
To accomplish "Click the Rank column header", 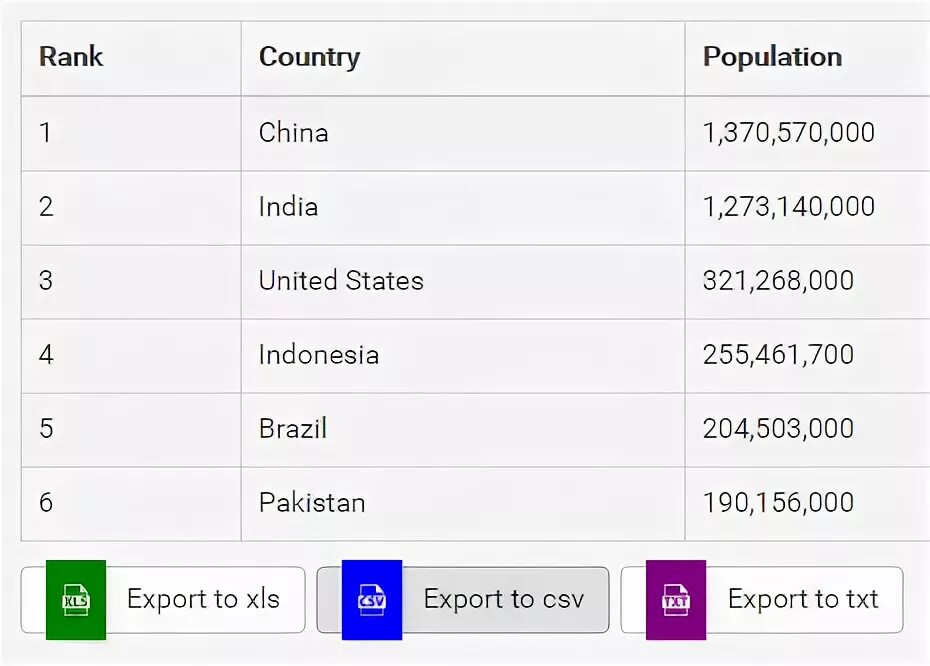I will pyautogui.click(x=71, y=57).
